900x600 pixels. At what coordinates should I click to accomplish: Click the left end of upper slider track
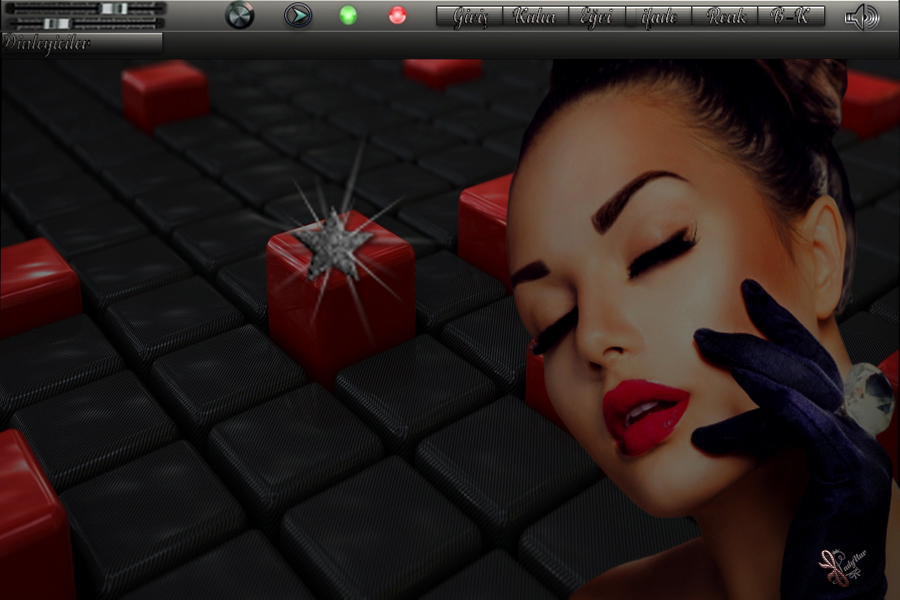point(12,8)
